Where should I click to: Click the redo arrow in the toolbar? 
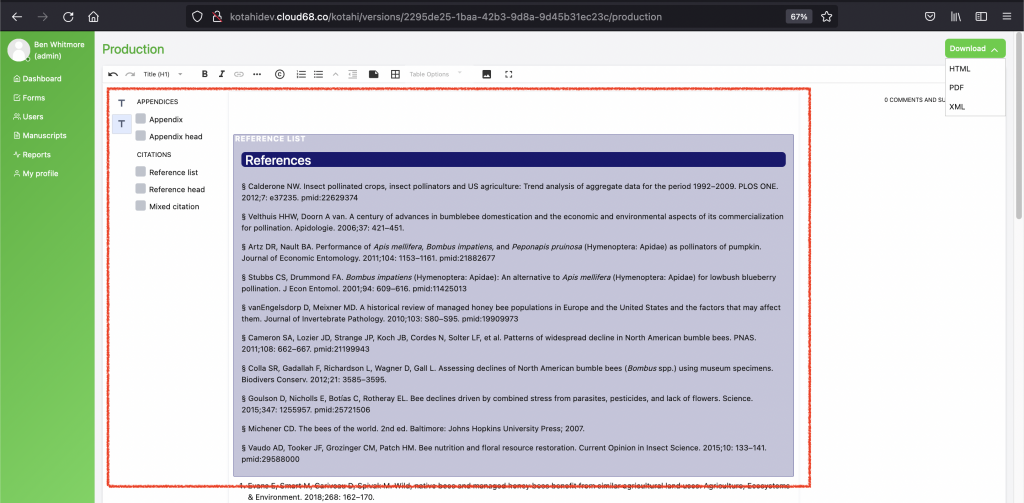tap(130, 74)
